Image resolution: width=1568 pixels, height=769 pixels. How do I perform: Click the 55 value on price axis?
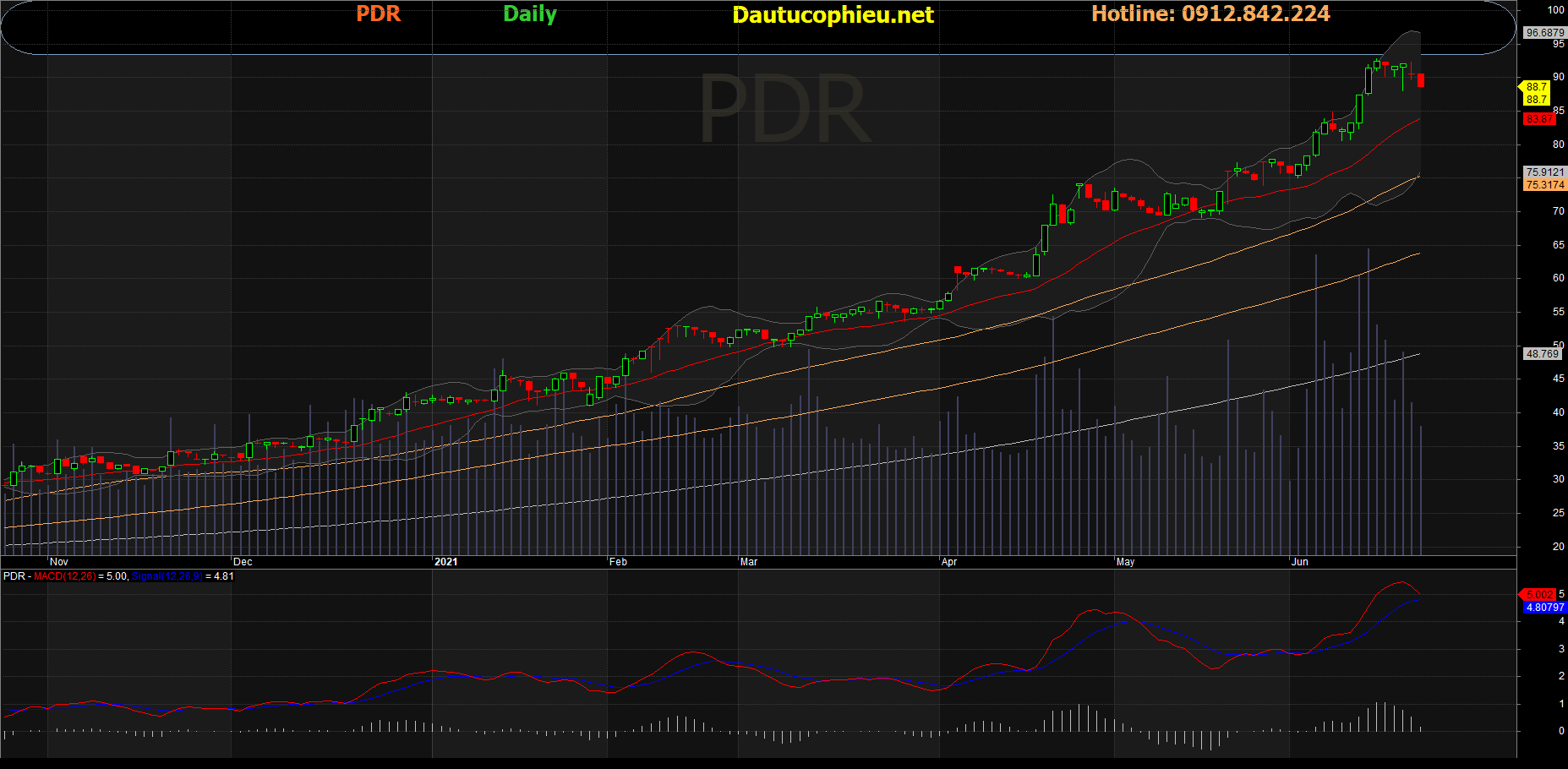click(1559, 312)
